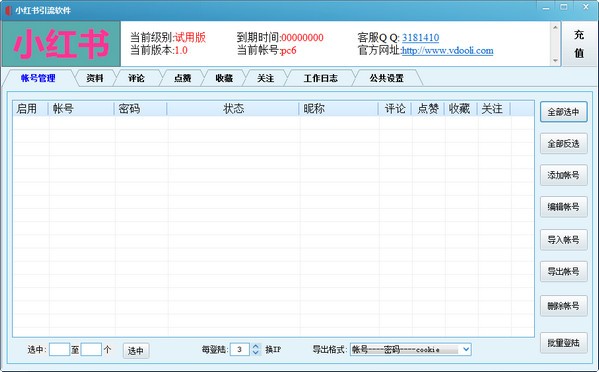Click the second range input field after 至

coord(91,349)
